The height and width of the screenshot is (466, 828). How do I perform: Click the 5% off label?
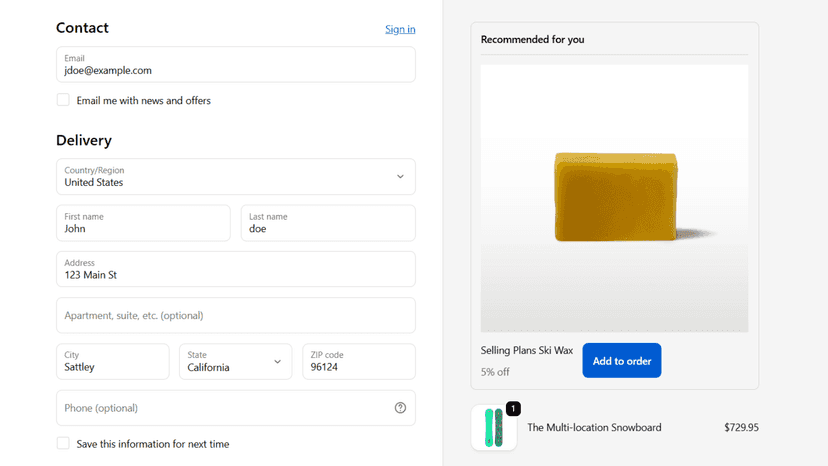point(495,372)
